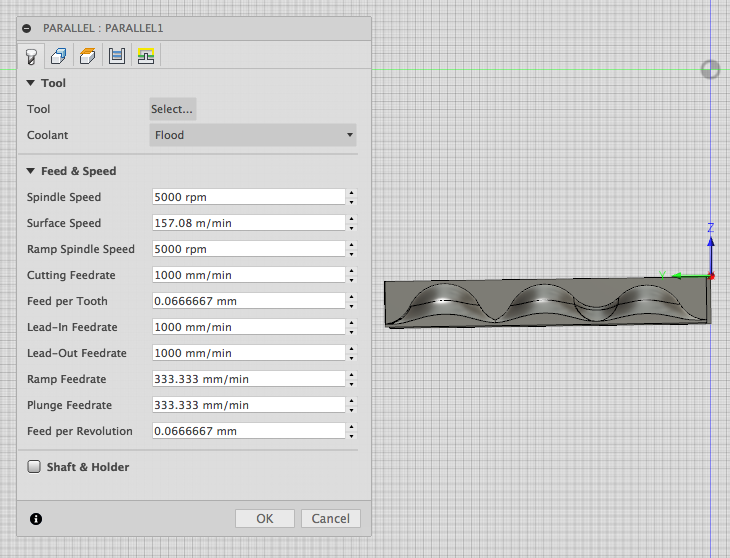Click the Ramp Spindle Speed field
The height and width of the screenshot is (558, 730).
coord(249,249)
